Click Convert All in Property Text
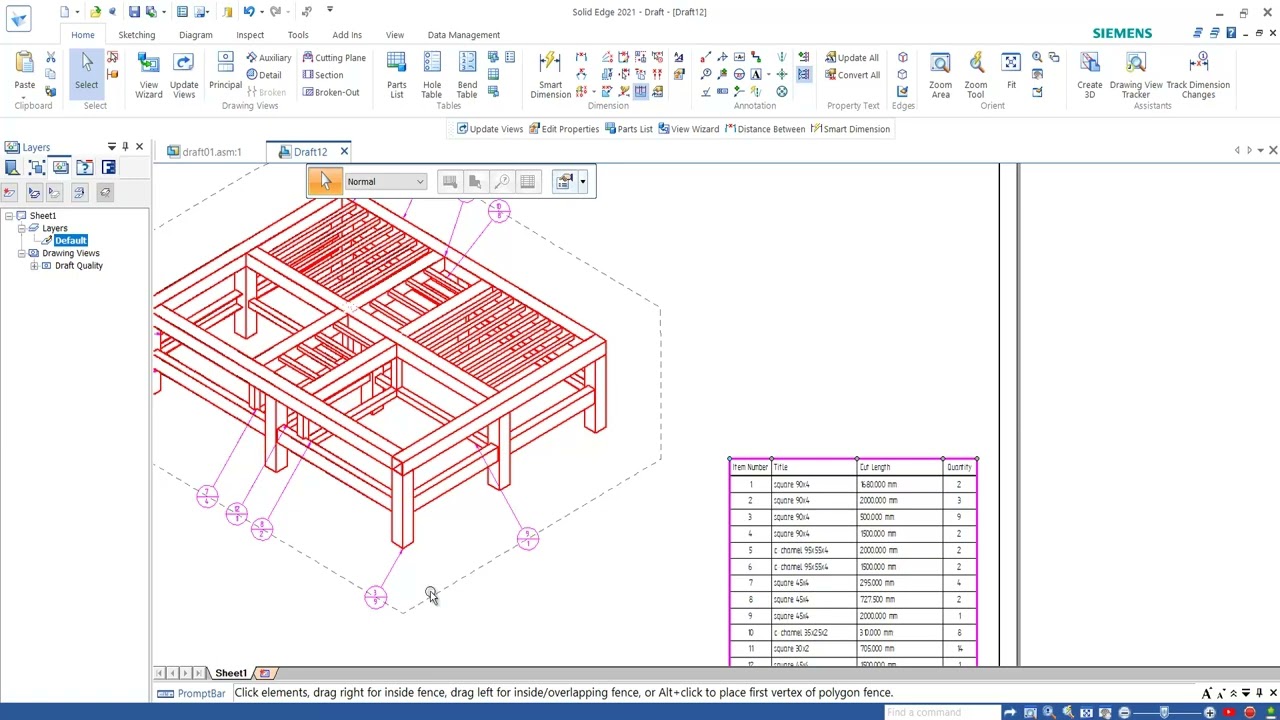Viewport: 1280px width, 720px height. (x=853, y=75)
